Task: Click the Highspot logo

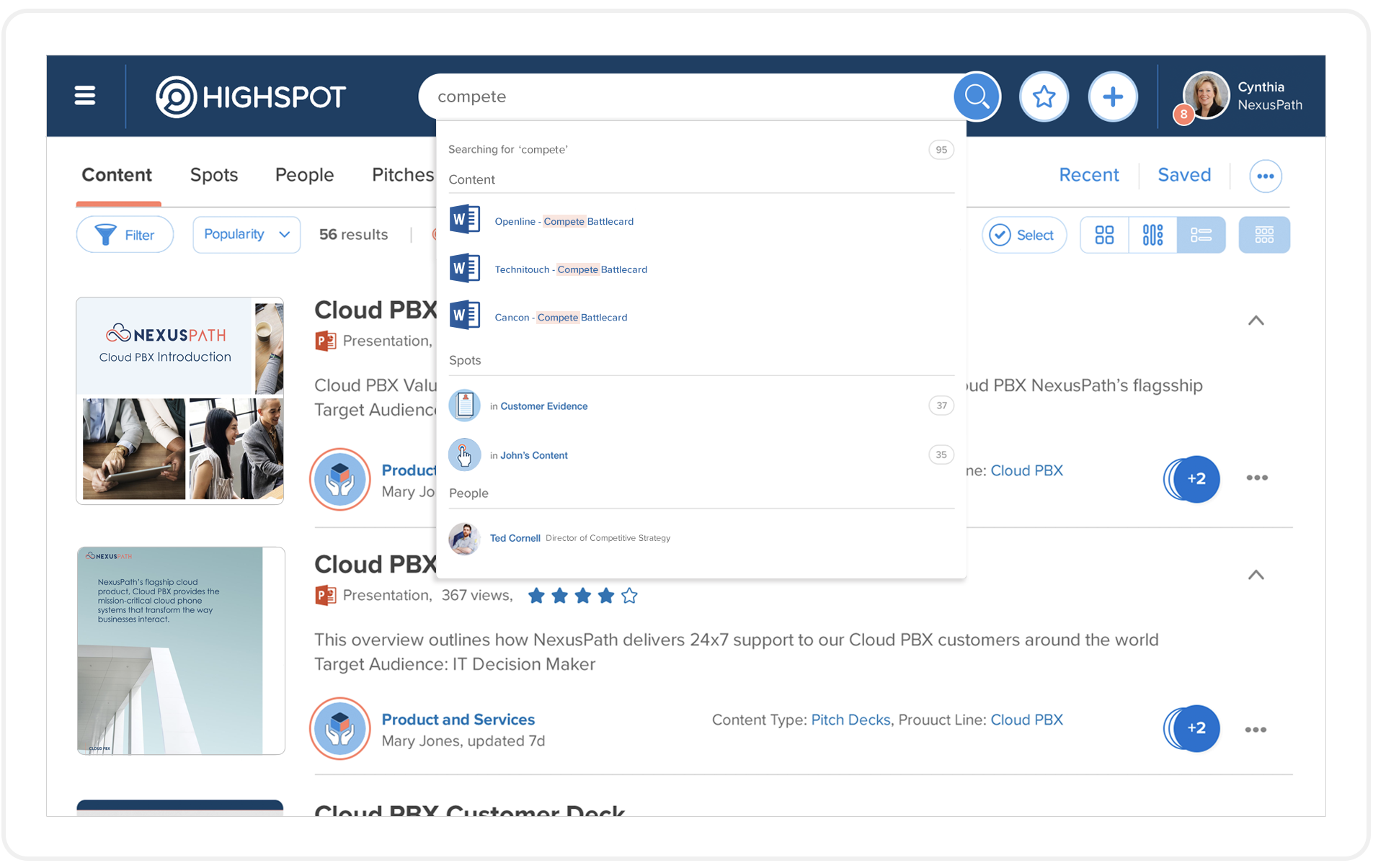Action: tap(251, 97)
